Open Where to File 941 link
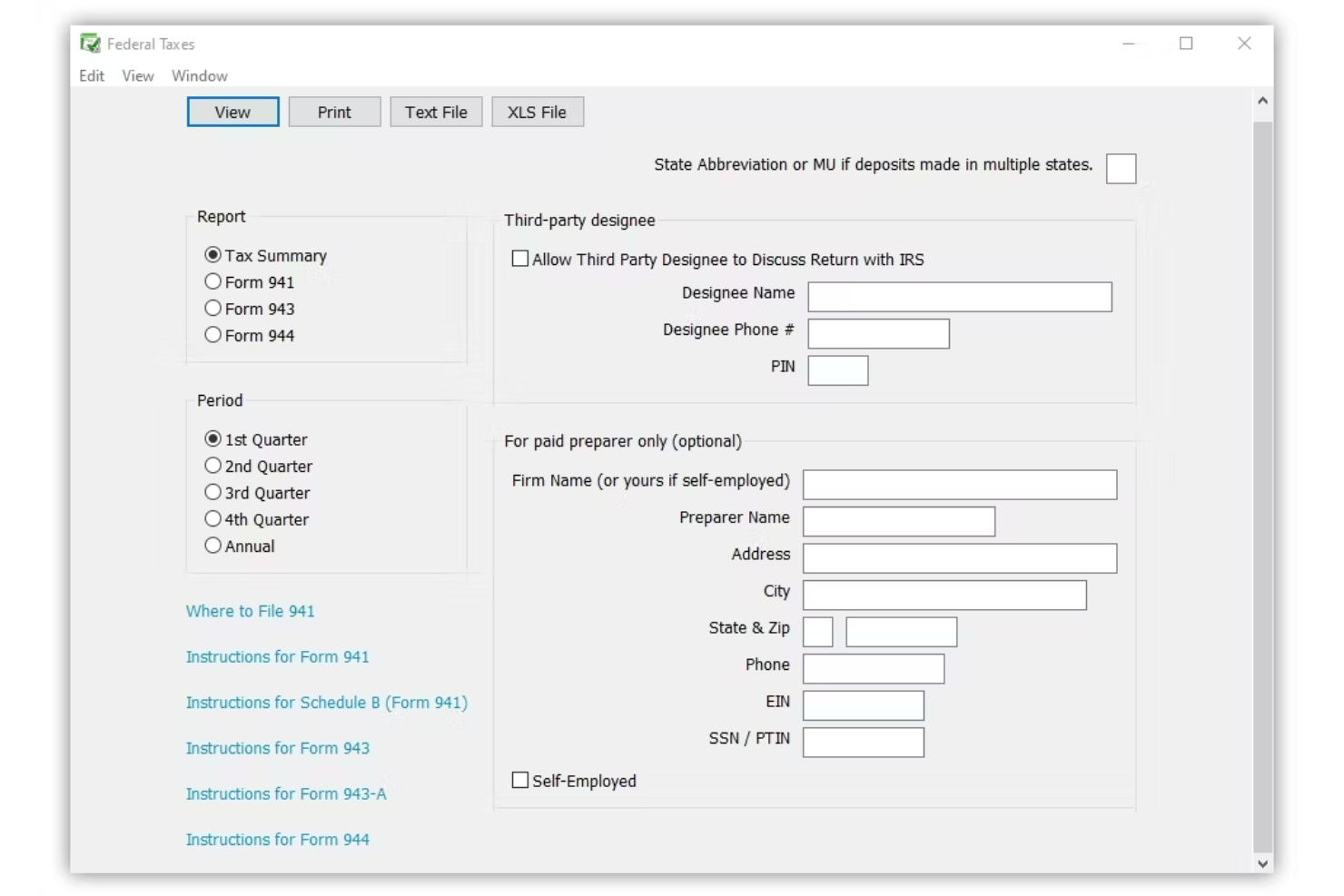 [251, 611]
